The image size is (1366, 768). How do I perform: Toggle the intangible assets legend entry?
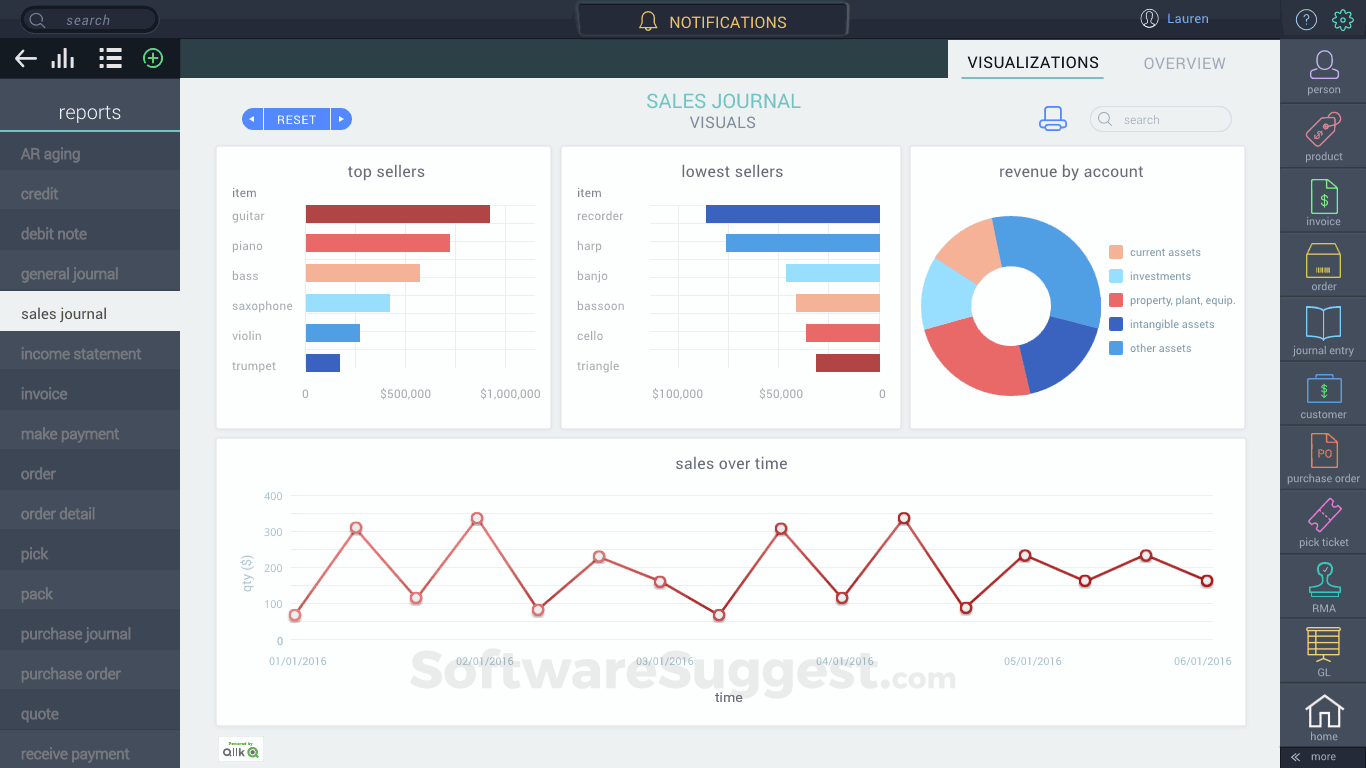(1169, 324)
